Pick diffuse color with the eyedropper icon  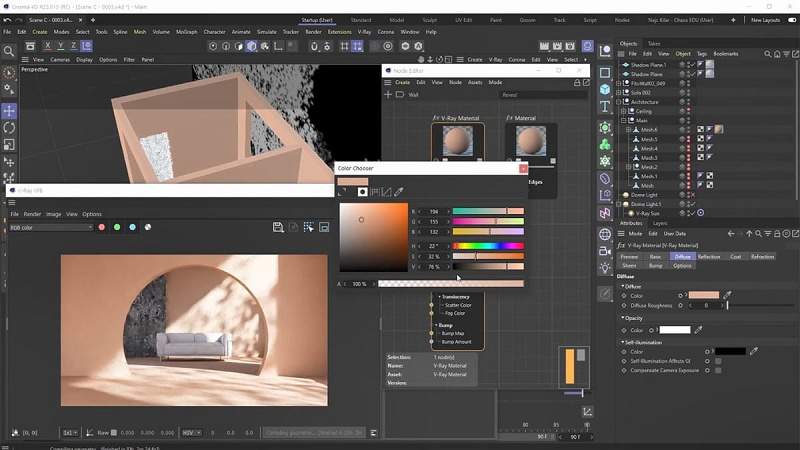727,296
